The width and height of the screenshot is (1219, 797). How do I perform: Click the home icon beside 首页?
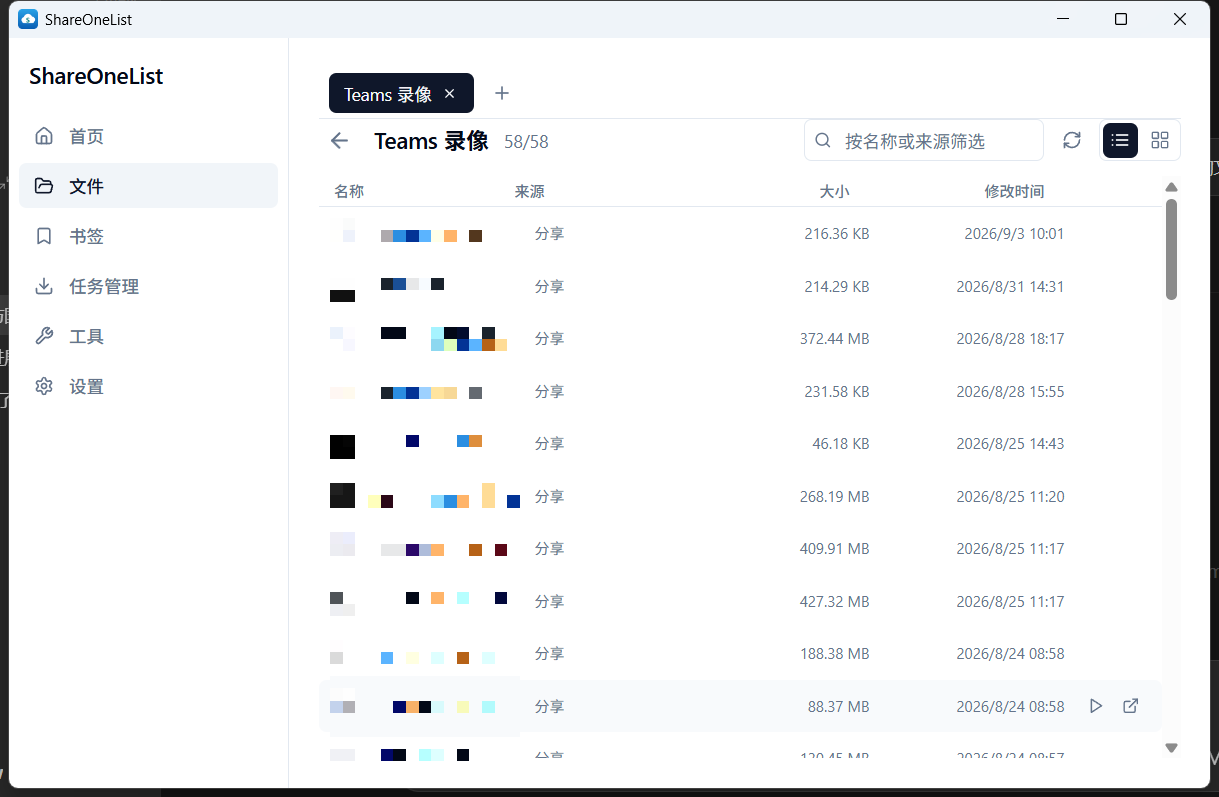[x=44, y=136]
